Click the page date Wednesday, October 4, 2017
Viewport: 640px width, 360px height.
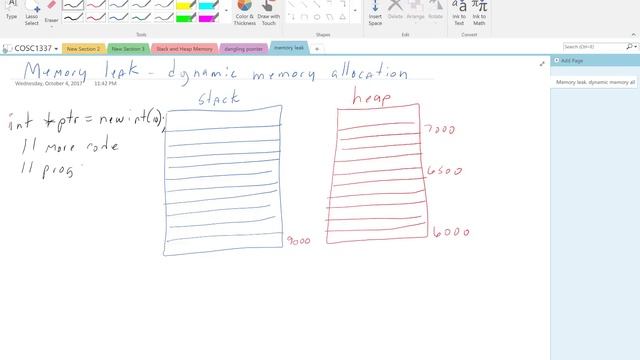click(x=49, y=83)
